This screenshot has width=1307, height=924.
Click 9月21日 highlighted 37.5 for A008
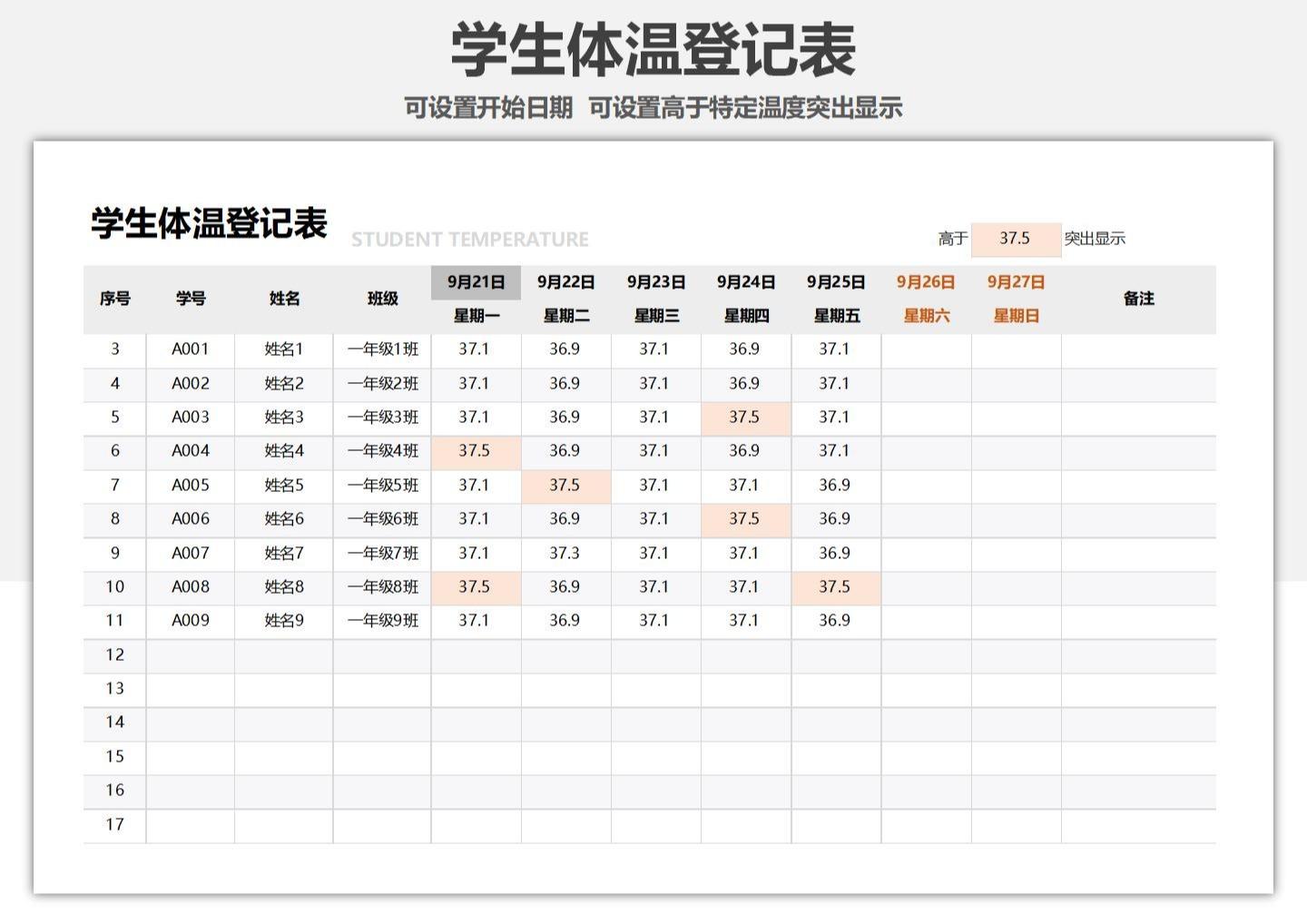pos(476,587)
